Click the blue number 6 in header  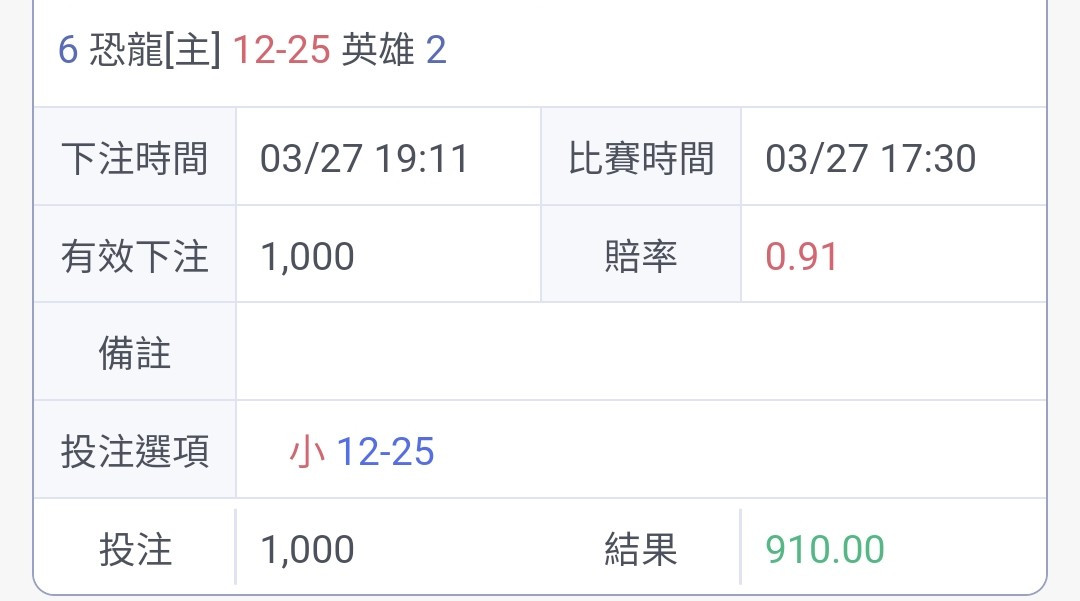click(x=68, y=50)
